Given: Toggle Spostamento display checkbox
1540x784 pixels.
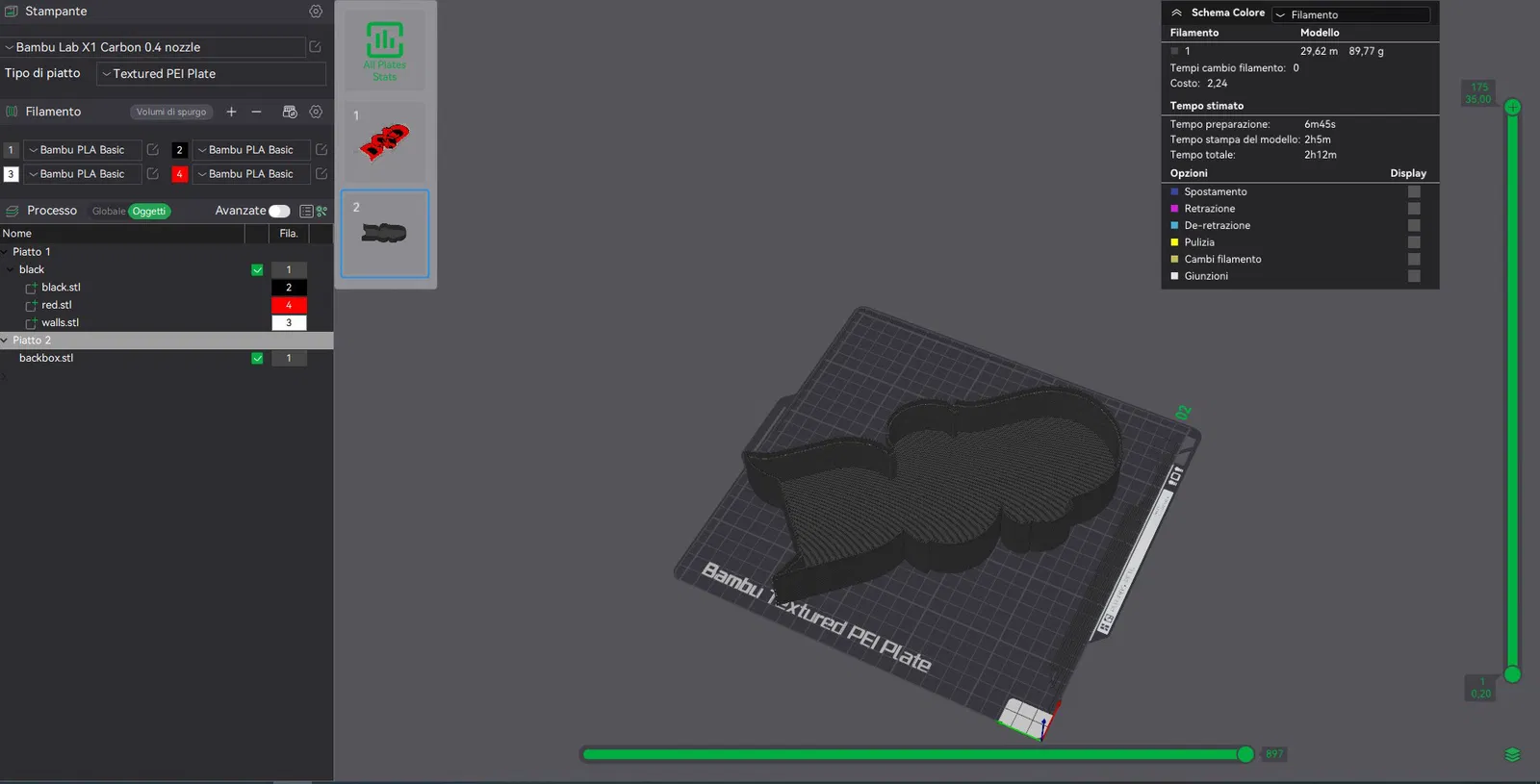Looking at the screenshot, I should [1414, 191].
